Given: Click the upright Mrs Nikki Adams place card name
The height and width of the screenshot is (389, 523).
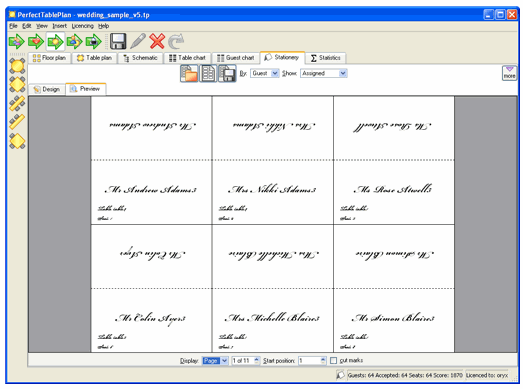Looking at the screenshot, I should pos(272,189).
